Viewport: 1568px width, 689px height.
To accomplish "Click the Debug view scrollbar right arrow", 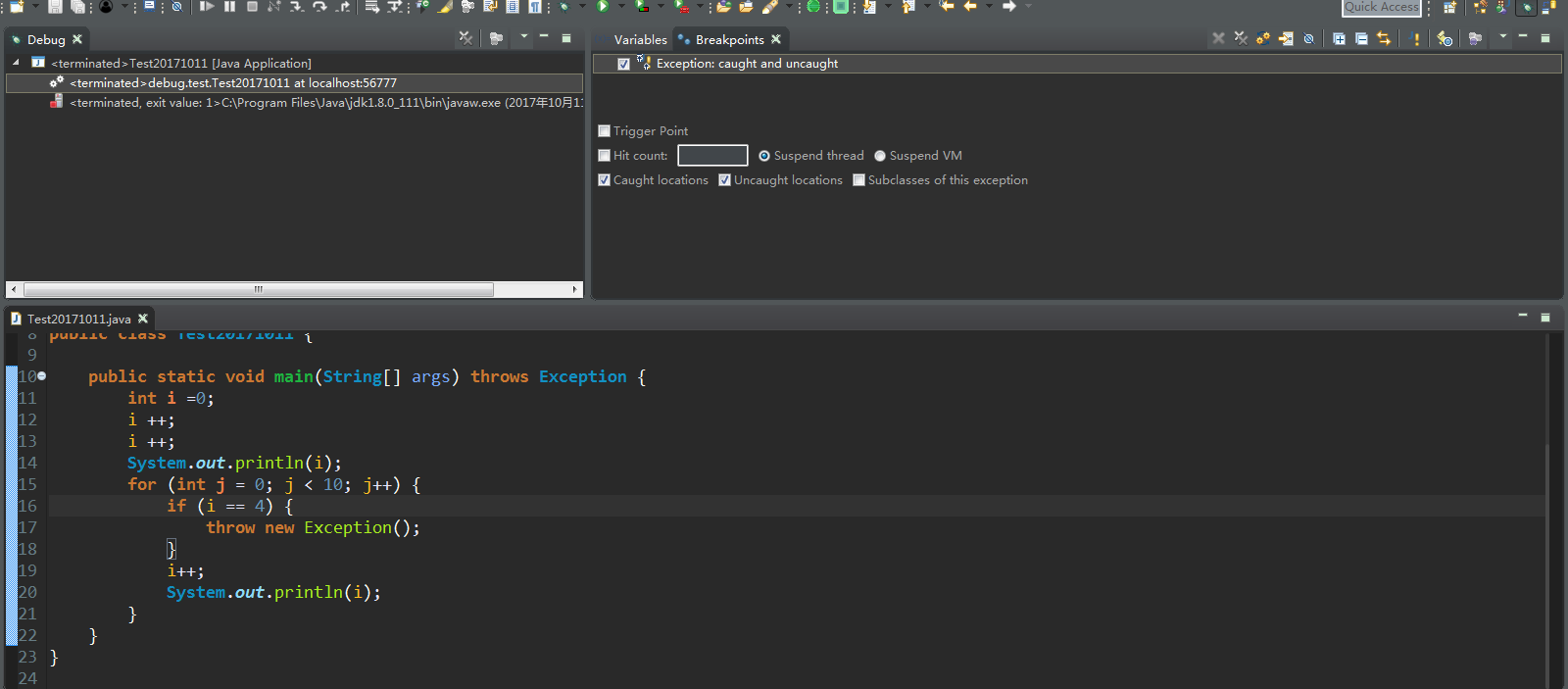I will (575, 289).
